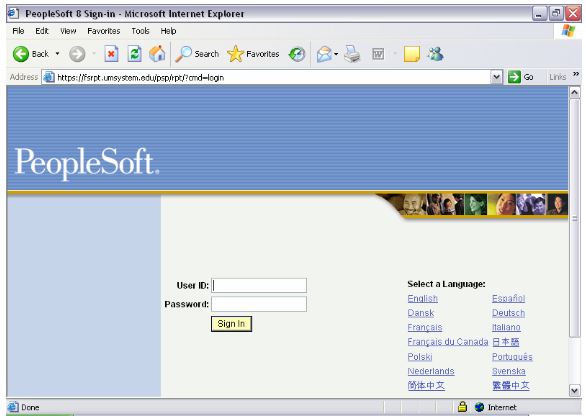Viewport: 586px width, 416px height.
Task: Select Nederlands language link
Action: click(x=431, y=371)
